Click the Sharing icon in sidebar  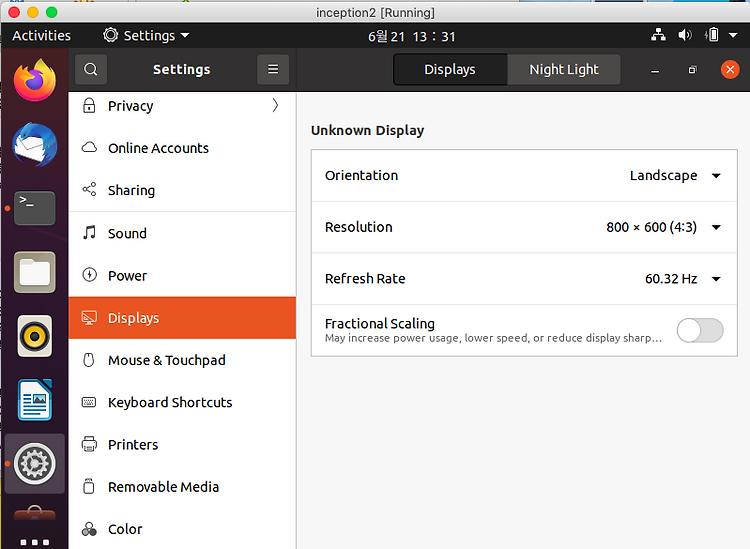coord(89,189)
